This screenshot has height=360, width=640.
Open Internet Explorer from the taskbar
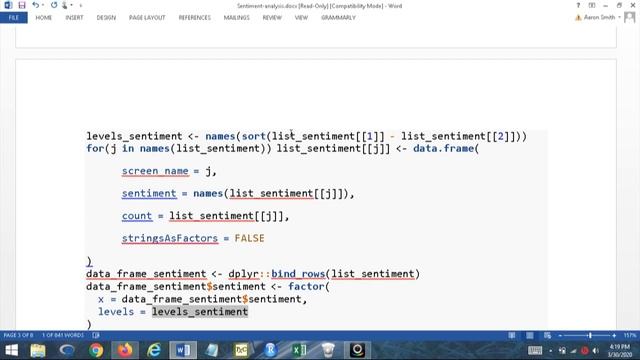click(x=154, y=350)
